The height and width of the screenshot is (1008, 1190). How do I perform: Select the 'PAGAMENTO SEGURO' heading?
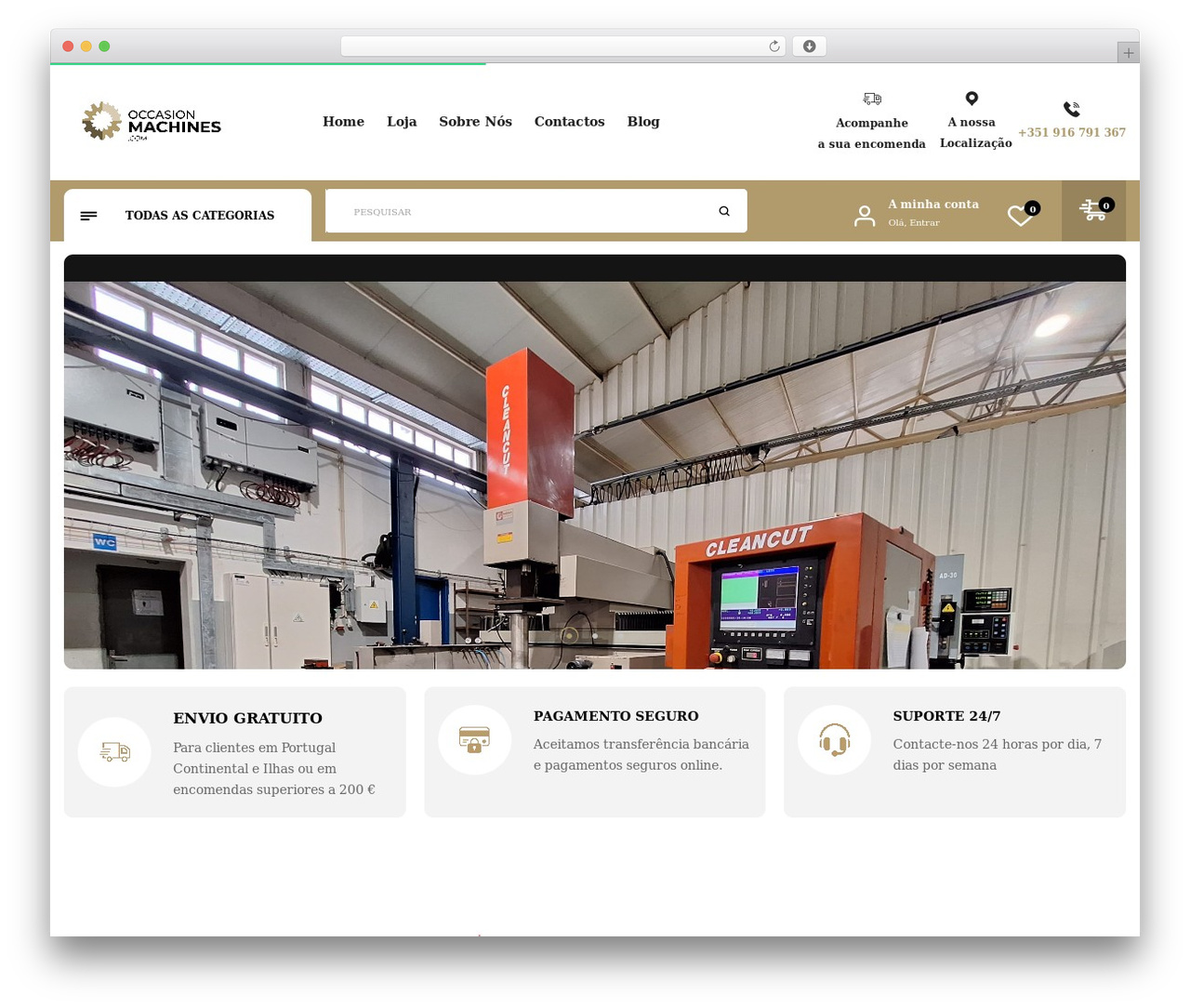[615, 716]
